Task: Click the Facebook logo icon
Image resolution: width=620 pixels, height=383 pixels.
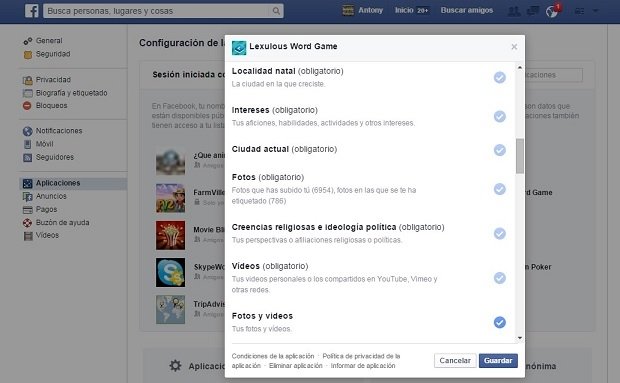Action: click(32, 11)
